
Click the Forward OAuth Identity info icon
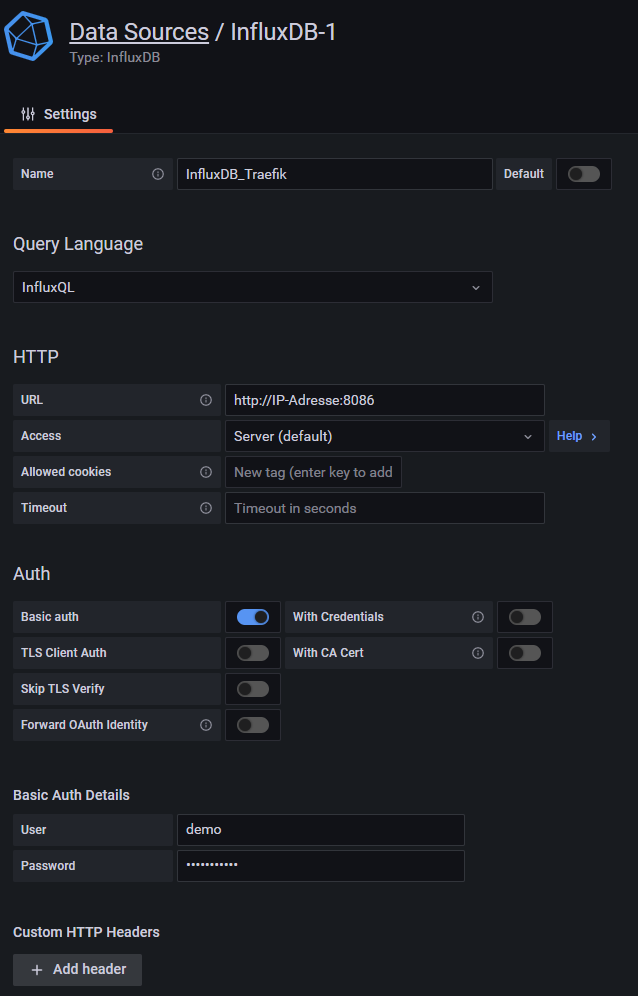tap(206, 725)
